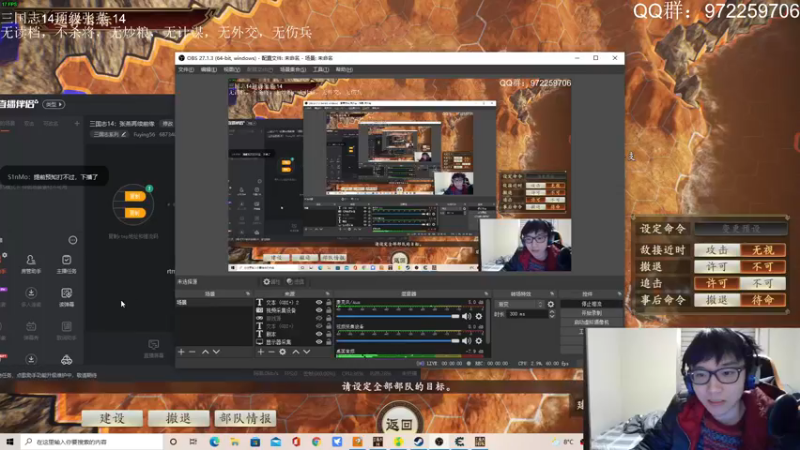Click 开始录制 button in OBS controls

click(591, 313)
